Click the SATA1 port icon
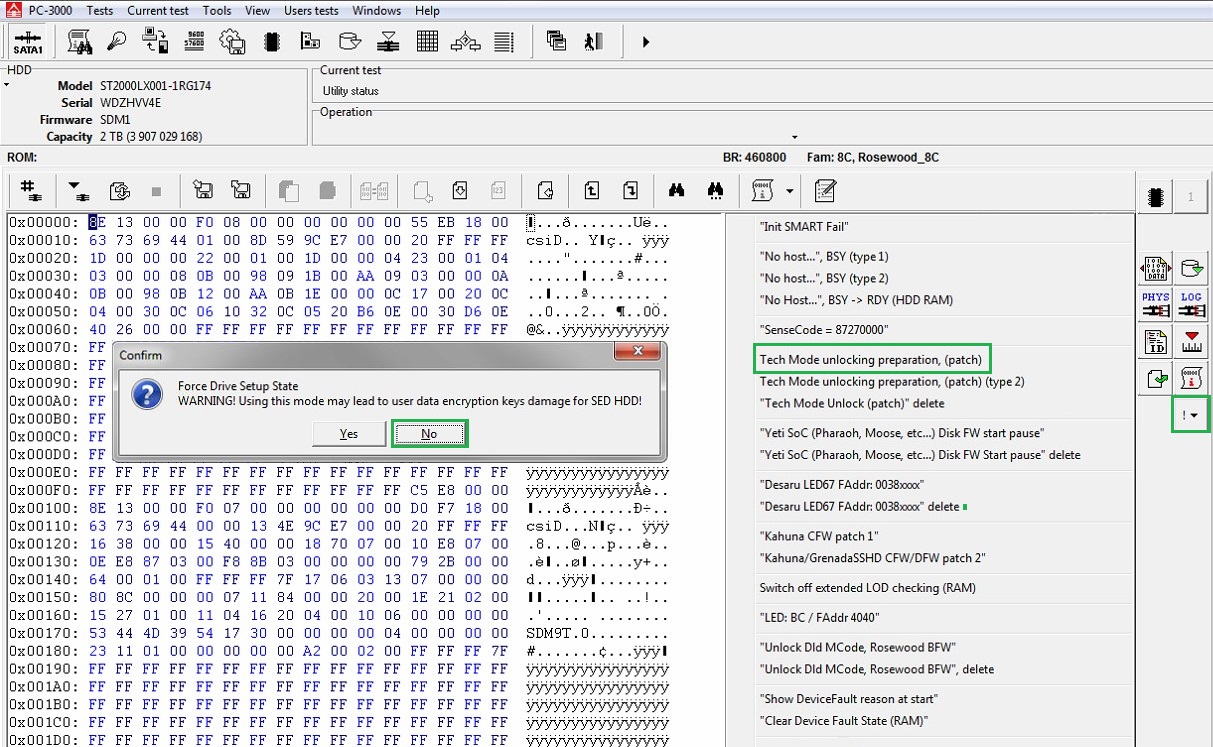Image resolution: width=1213 pixels, height=747 pixels. (x=28, y=42)
